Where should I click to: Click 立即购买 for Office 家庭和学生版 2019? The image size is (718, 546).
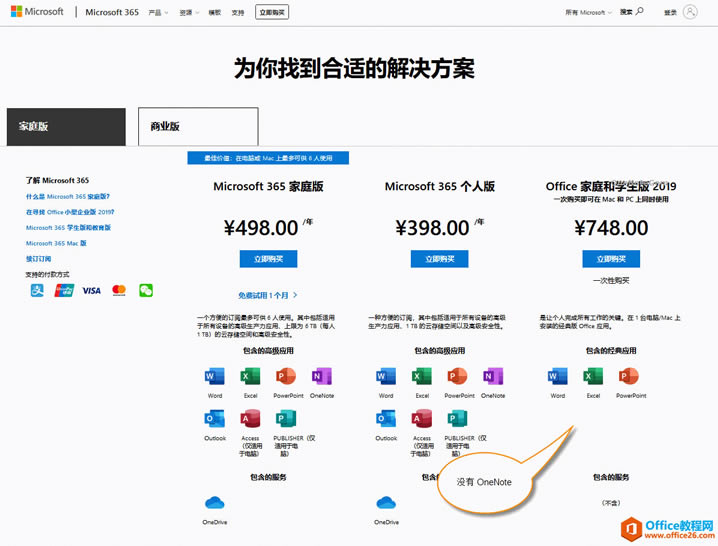click(x=611, y=259)
